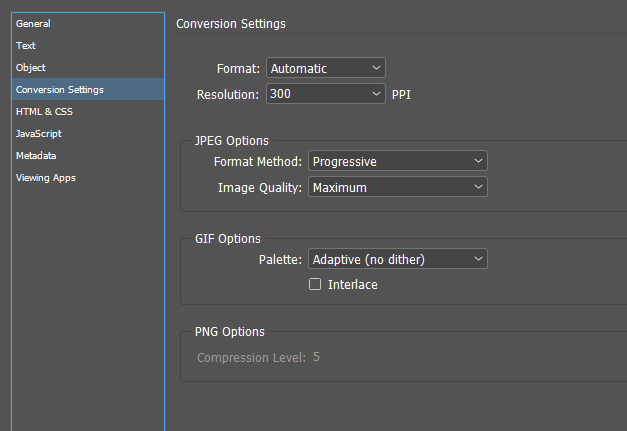Screen dimensions: 627x431
Task: Switch to the JavaScript section
Action: [x=39, y=133]
